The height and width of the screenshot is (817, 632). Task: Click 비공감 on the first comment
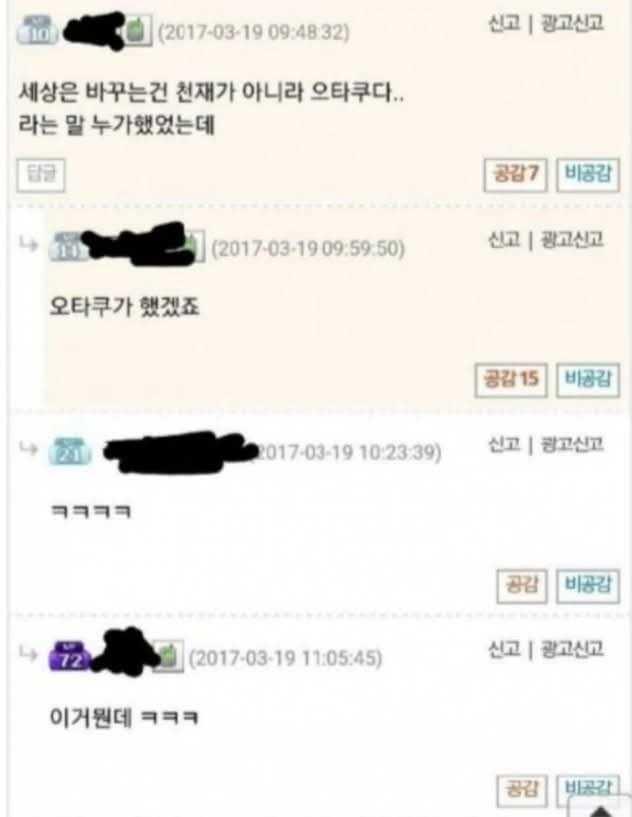pos(588,176)
